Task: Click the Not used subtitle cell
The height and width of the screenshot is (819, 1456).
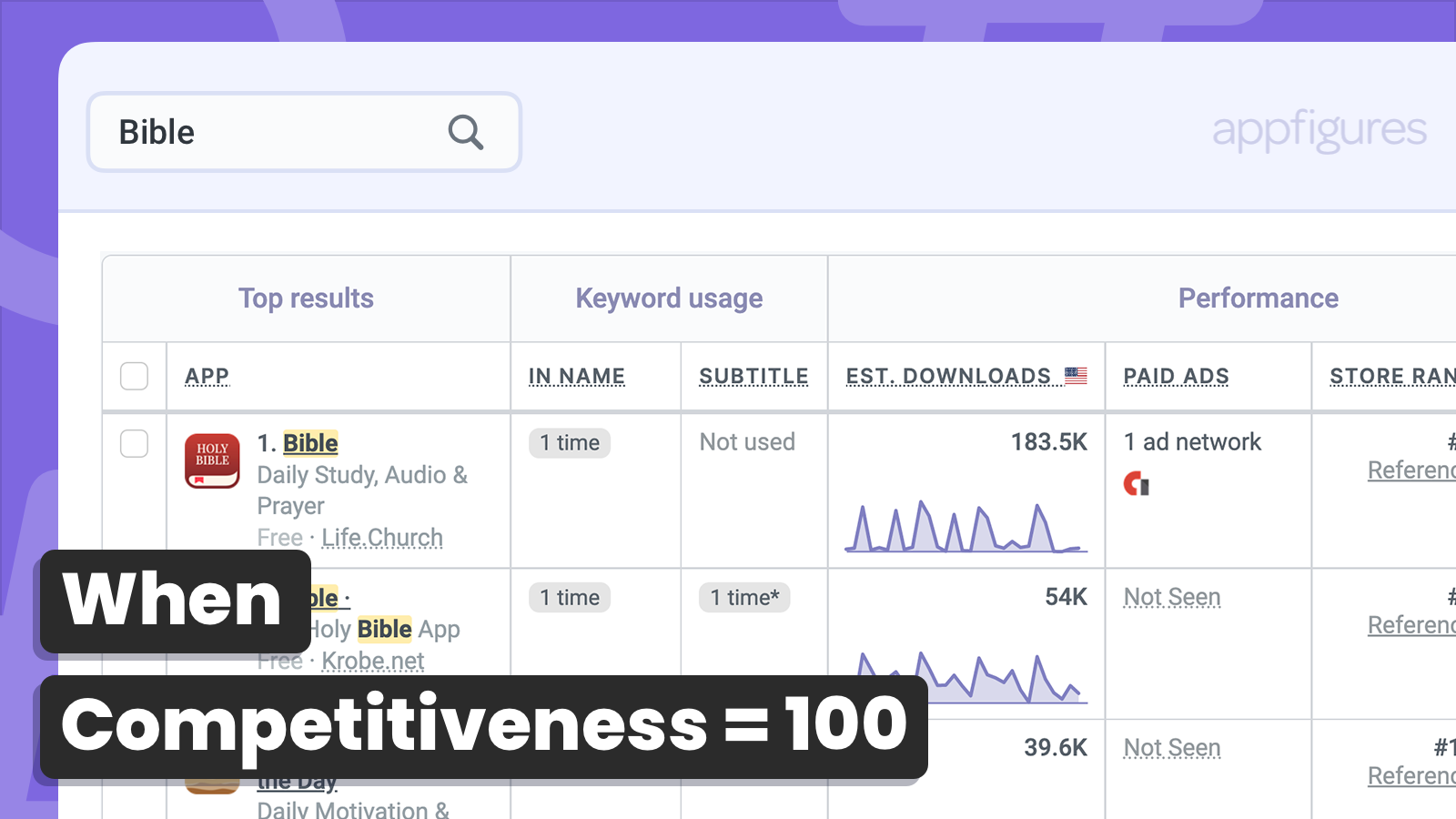Action: pos(747,442)
